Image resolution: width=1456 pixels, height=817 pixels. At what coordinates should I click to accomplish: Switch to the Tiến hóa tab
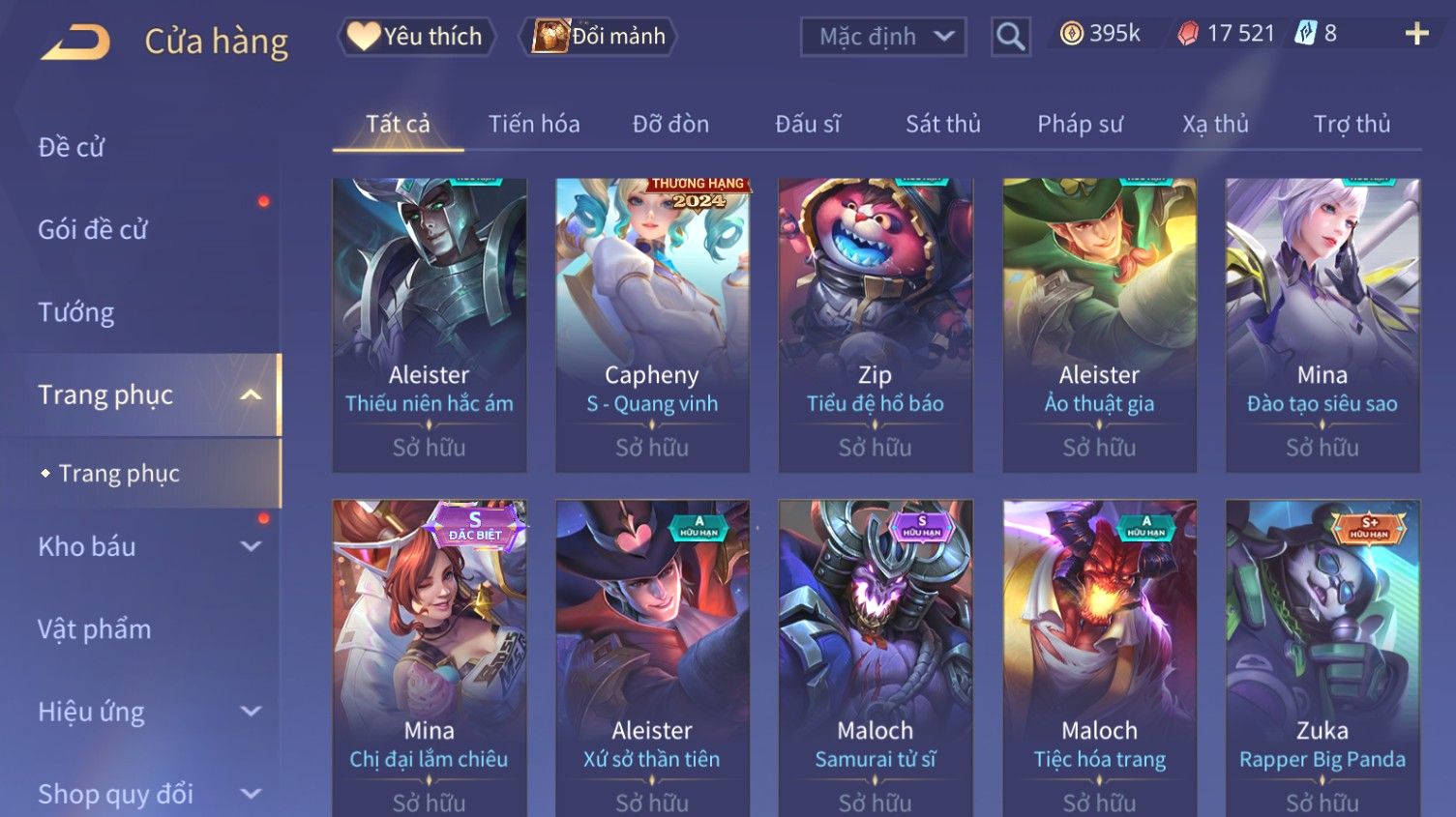tap(534, 124)
